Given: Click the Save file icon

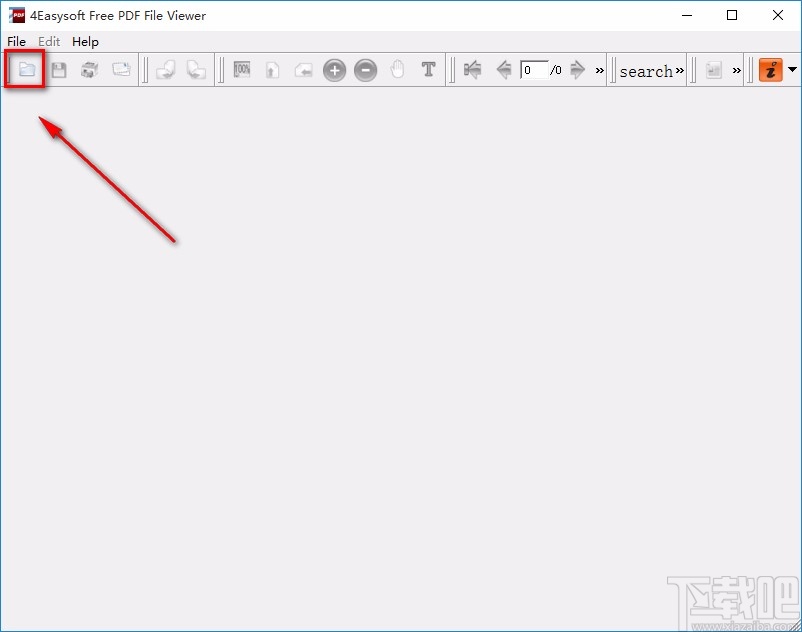Looking at the screenshot, I should [58, 69].
